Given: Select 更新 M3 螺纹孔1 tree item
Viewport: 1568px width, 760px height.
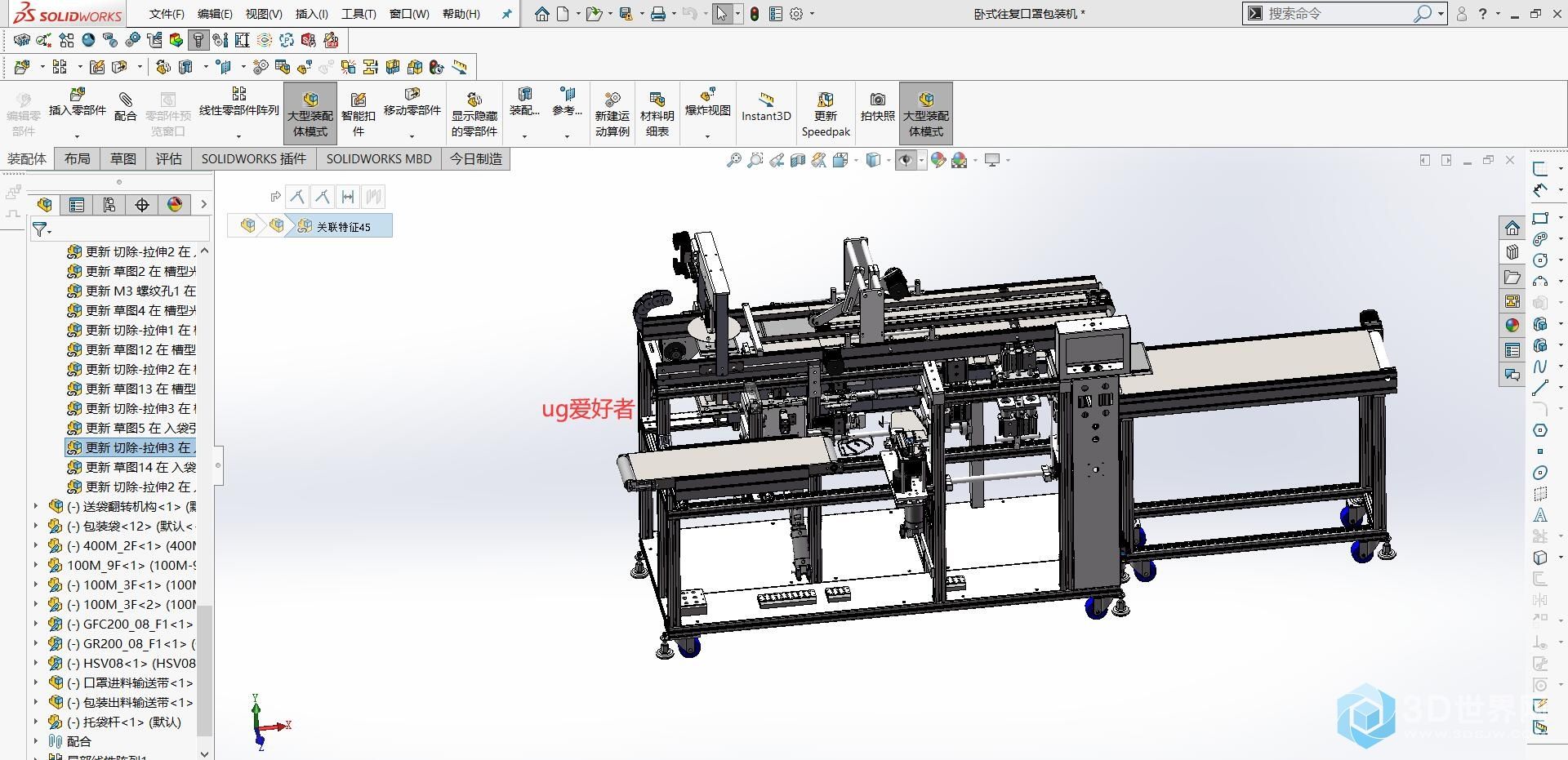Looking at the screenshot, I should 131,291.
